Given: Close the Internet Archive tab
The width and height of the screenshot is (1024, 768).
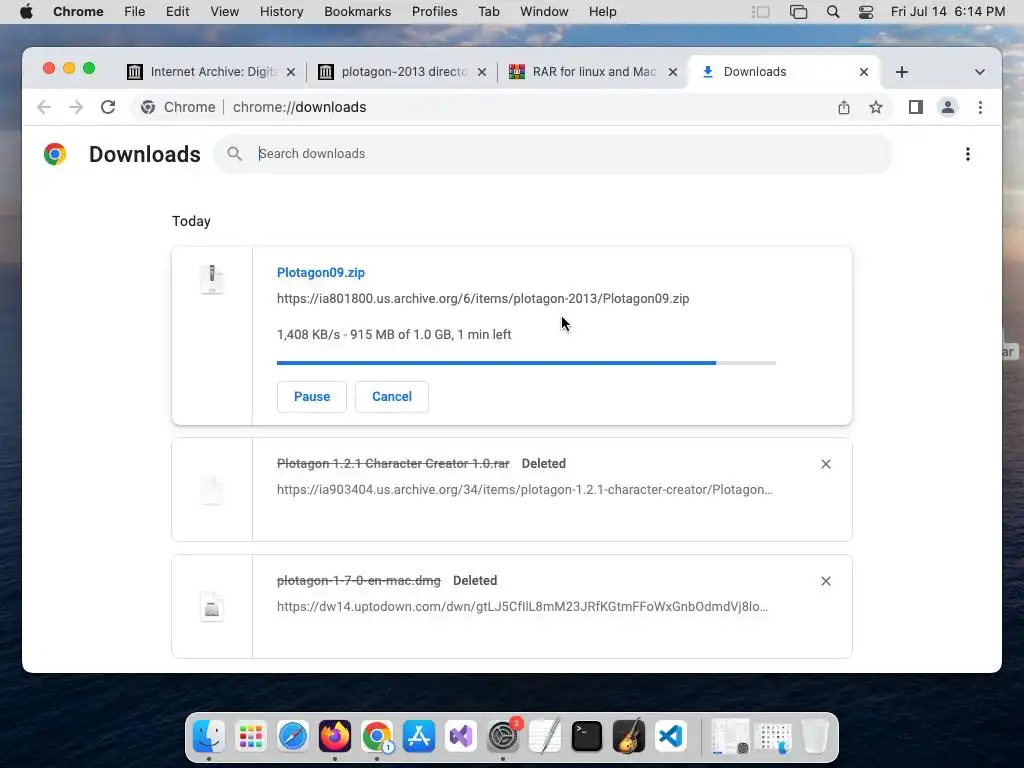Looking at the screenshot, I should (x=291, y=72).
